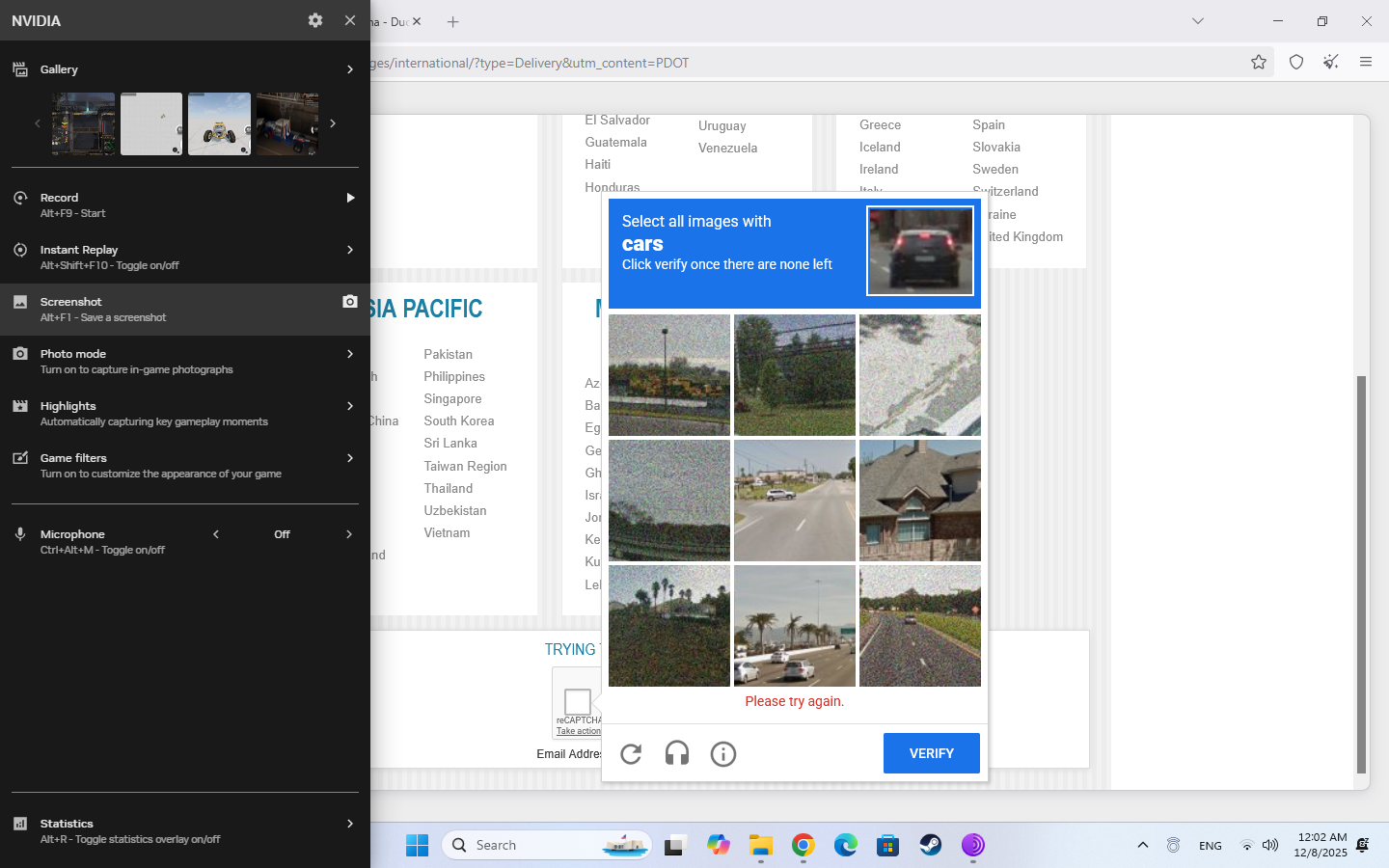1389x868 pixels.
Task: Switch to the audio challenge headphones icon
Action: pyautogui.click(x=677, y=754)
